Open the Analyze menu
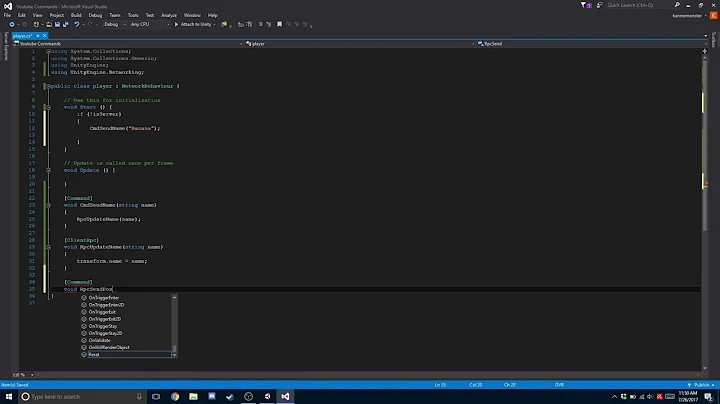 pyautogui.click(x=168, y=15)
